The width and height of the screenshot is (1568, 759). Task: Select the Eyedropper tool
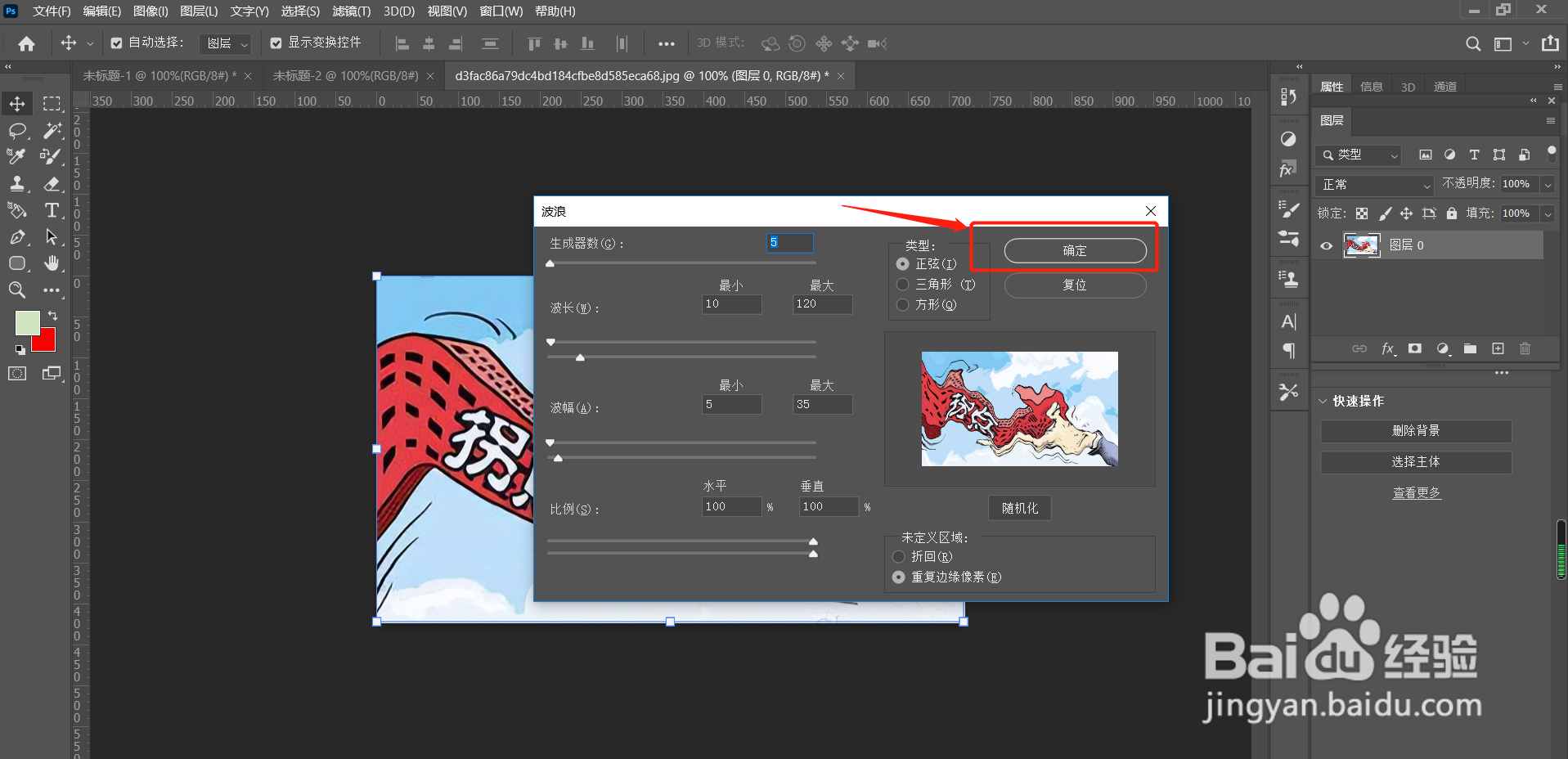[17, 156]
